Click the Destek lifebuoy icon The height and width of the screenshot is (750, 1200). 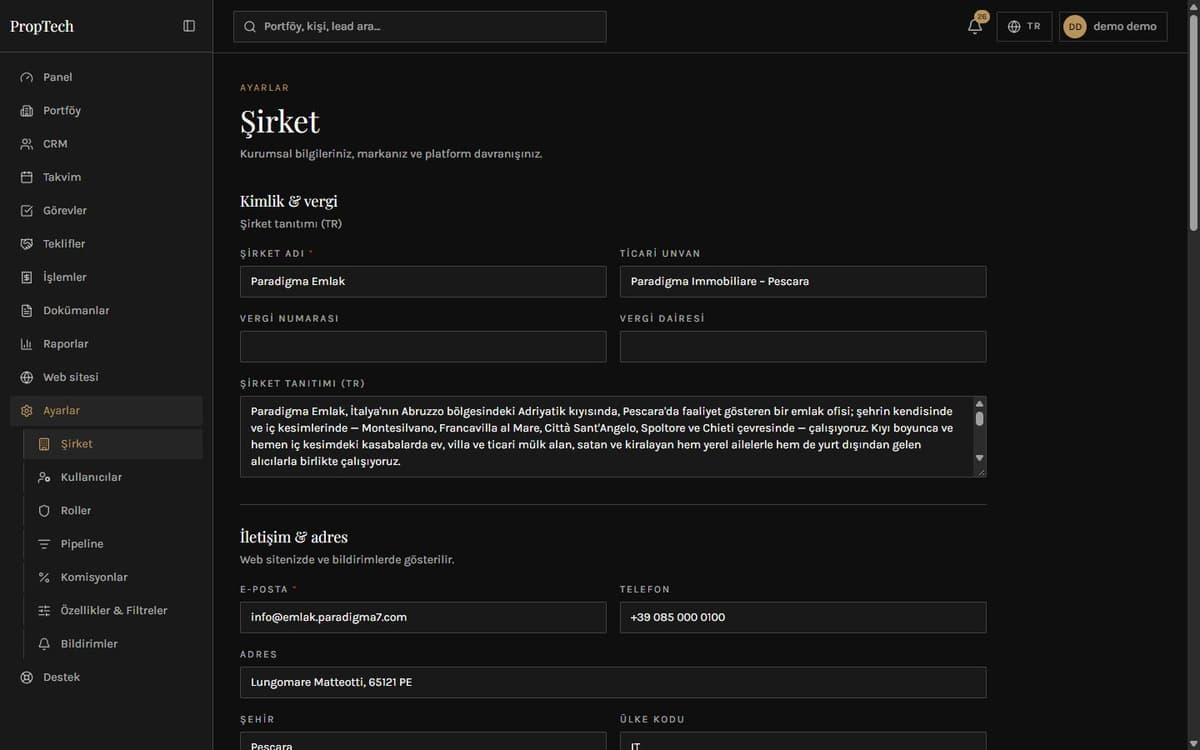pos(27,677)
